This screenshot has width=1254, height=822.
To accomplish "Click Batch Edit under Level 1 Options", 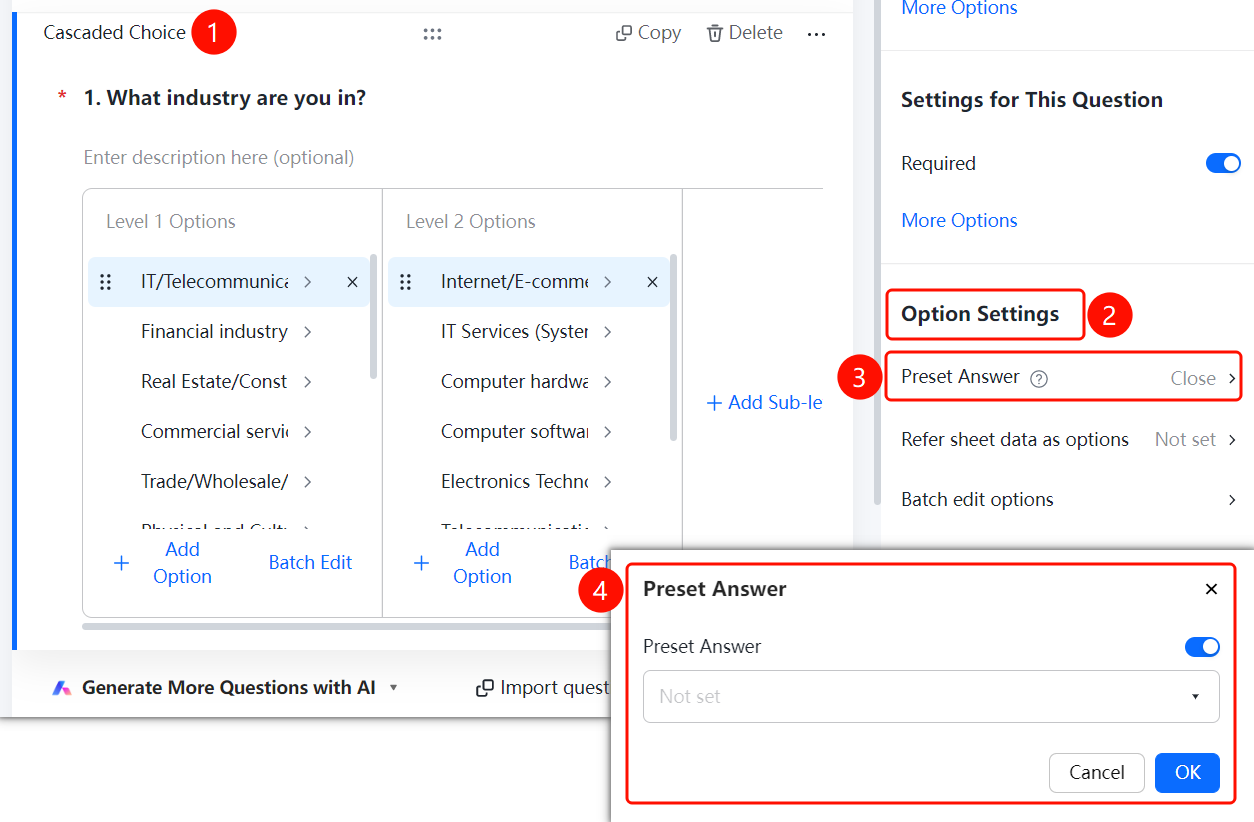I will point(310,563).
